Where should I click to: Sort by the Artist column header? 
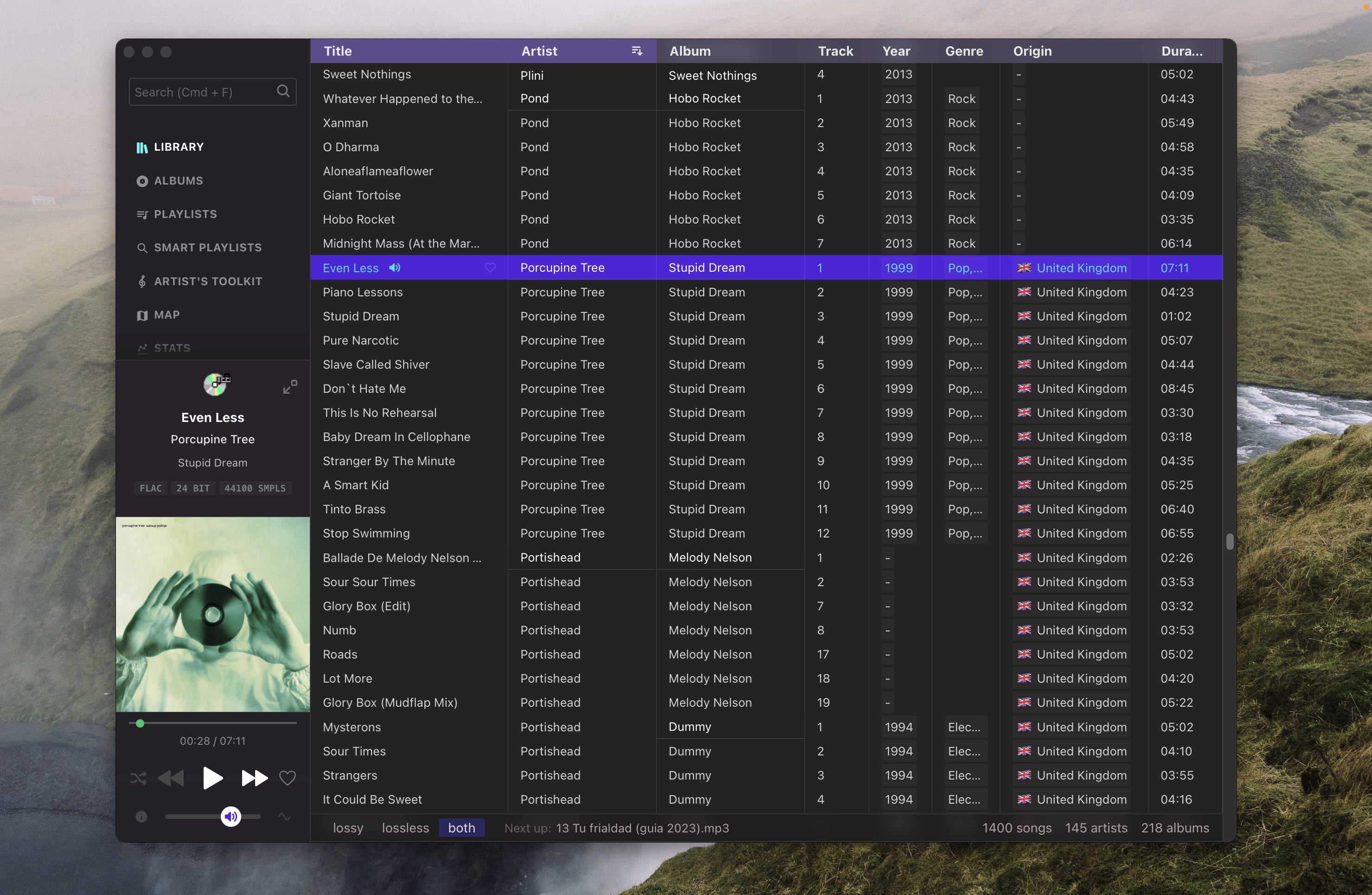pos(539,51)
